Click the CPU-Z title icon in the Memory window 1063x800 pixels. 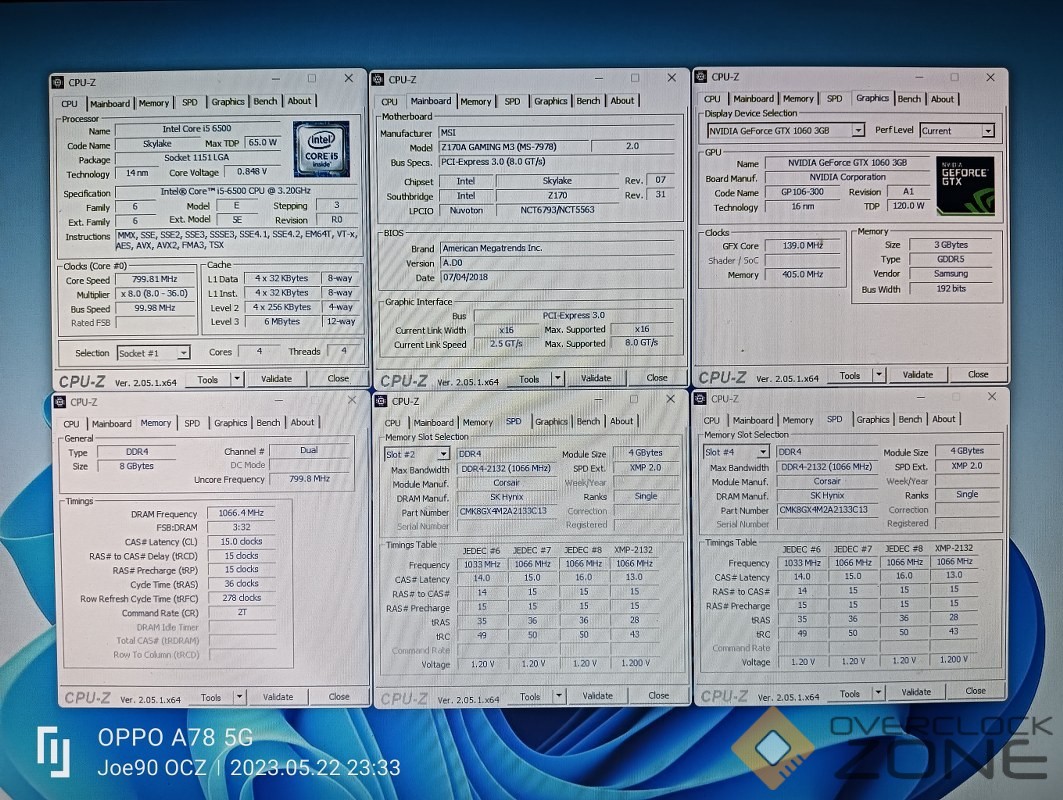60,402
